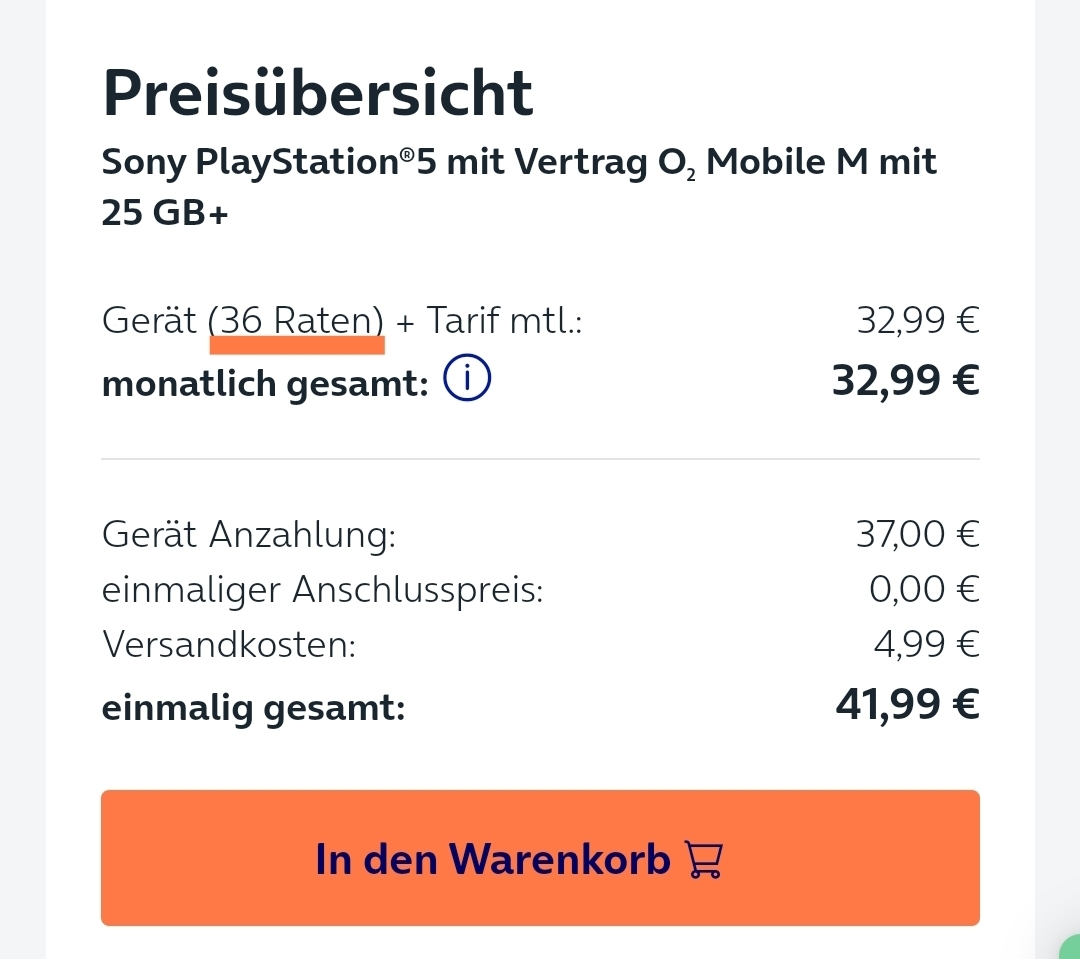Select the Sony PlayStation 5 product title
This screenshot has width=1080, height=959.
pyautogui.click(x=519, y=187)
